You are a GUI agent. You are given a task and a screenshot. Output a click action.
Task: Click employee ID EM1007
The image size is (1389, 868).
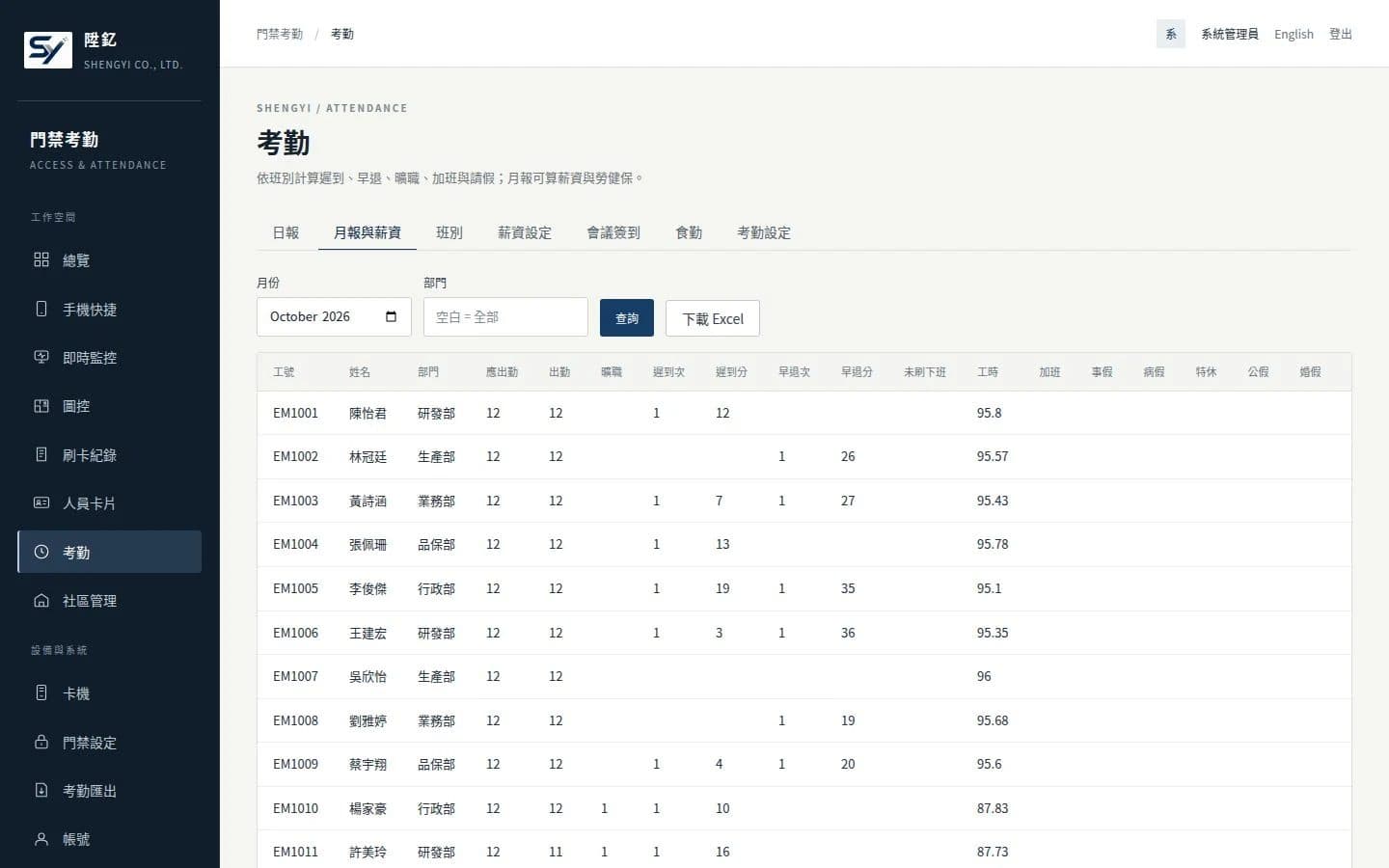(295, 676)
